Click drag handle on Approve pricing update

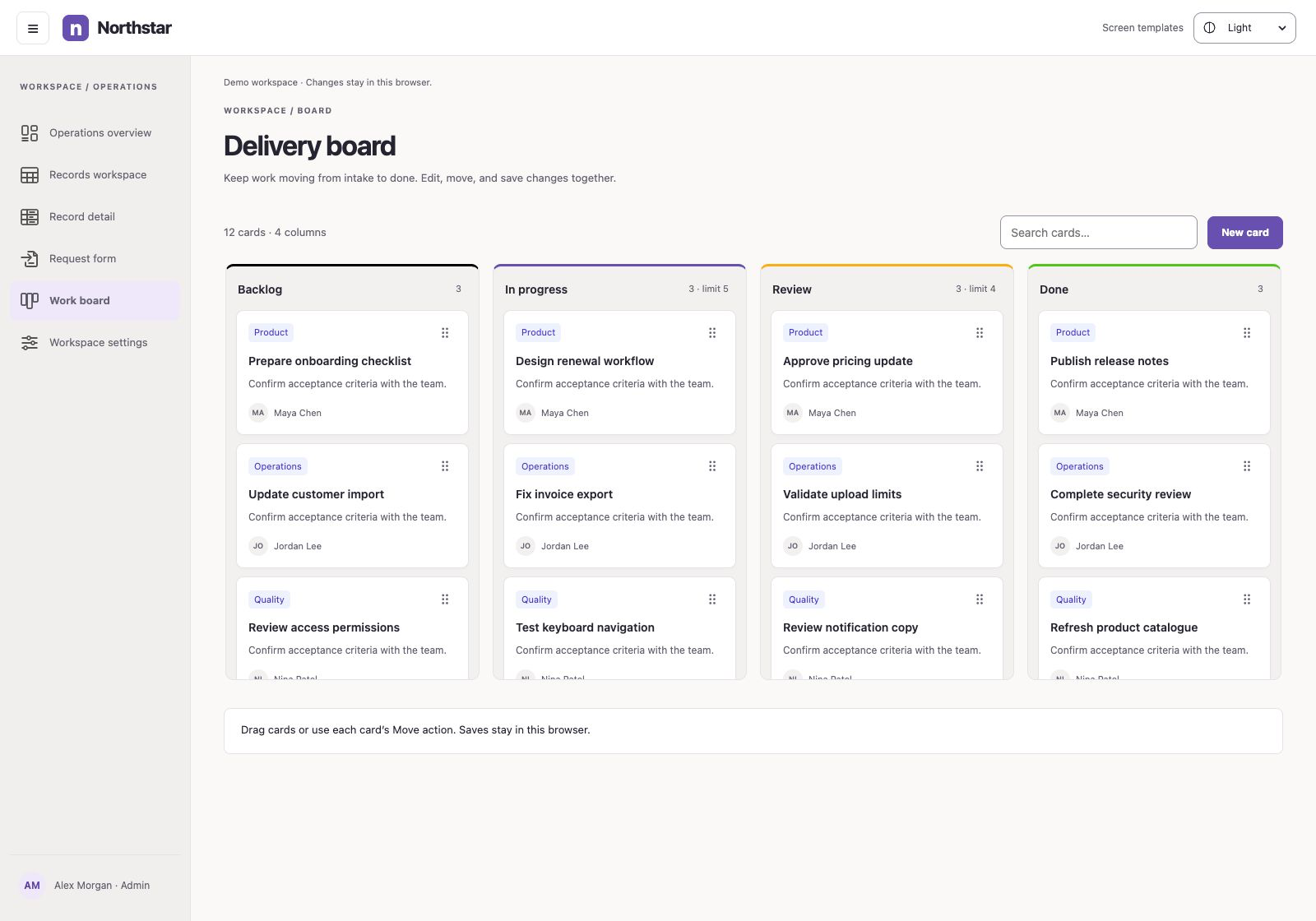(x=980, y=333)
